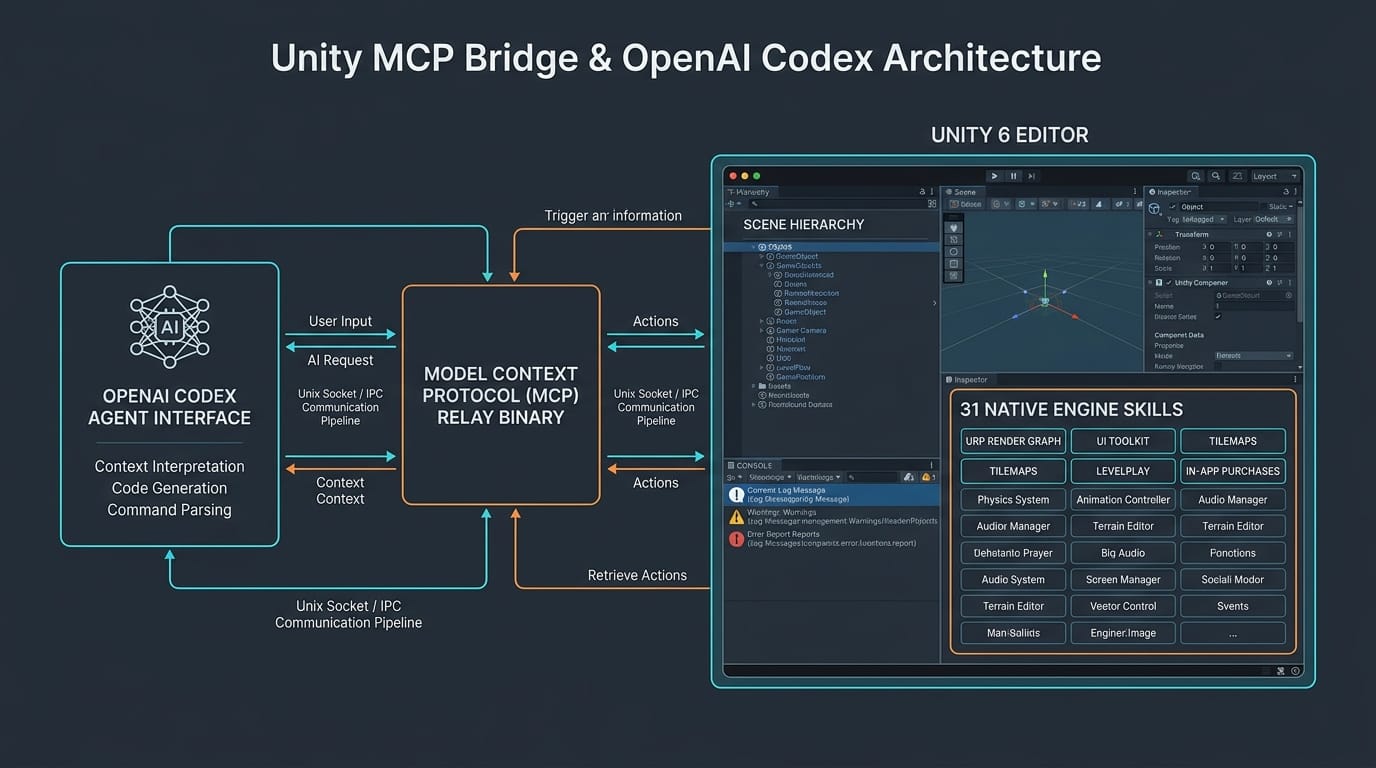Expand the Gamer Camera tree arrow
Screen dimensions: 1376x768
761,330
